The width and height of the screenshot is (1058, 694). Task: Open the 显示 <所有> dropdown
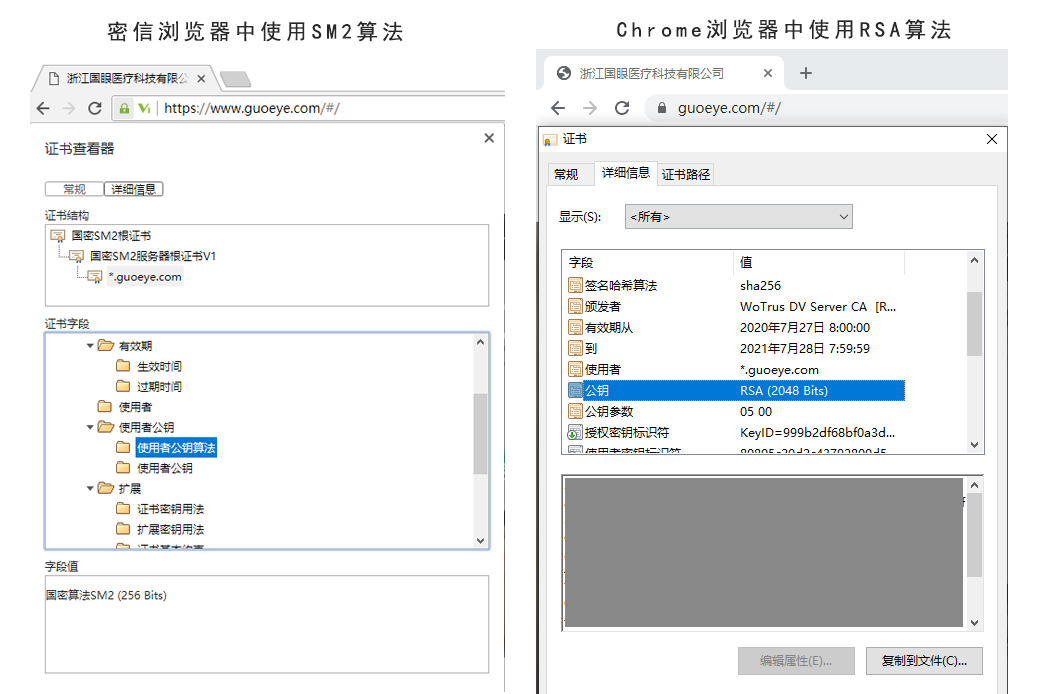(739, 217)
